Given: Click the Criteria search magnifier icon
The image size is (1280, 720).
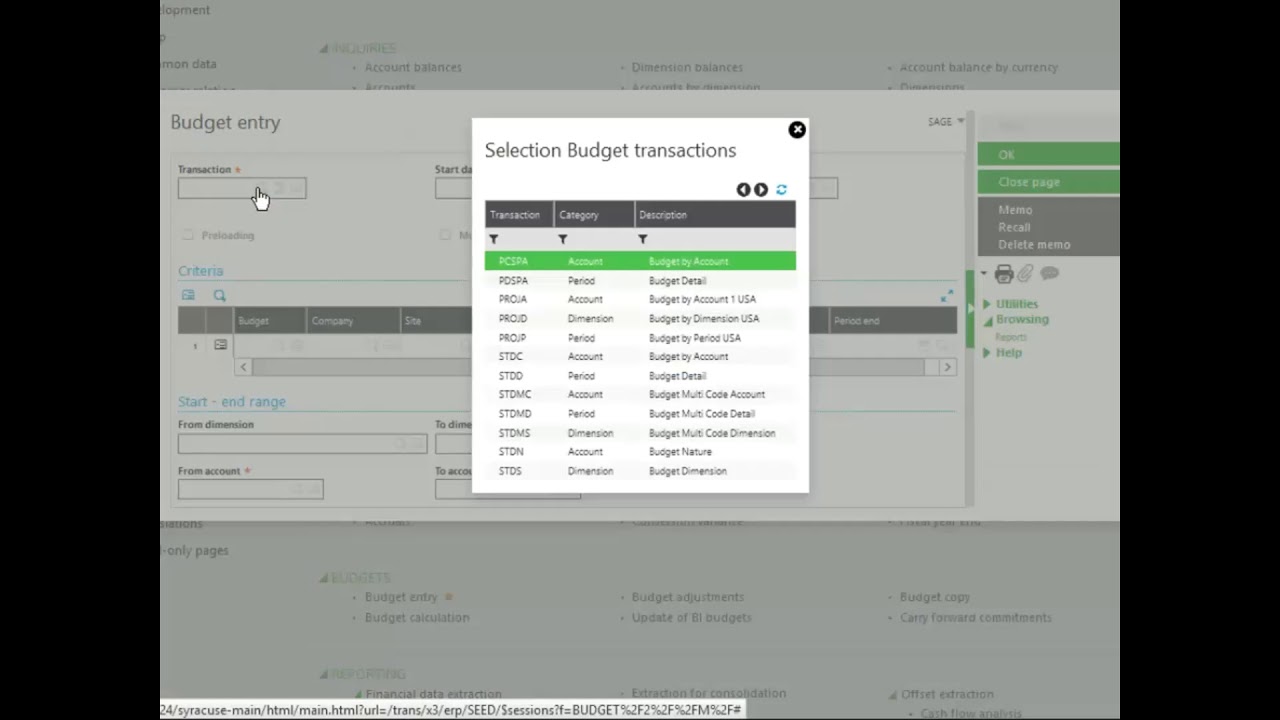Looking at the screenshot, I should click(220, 296).
